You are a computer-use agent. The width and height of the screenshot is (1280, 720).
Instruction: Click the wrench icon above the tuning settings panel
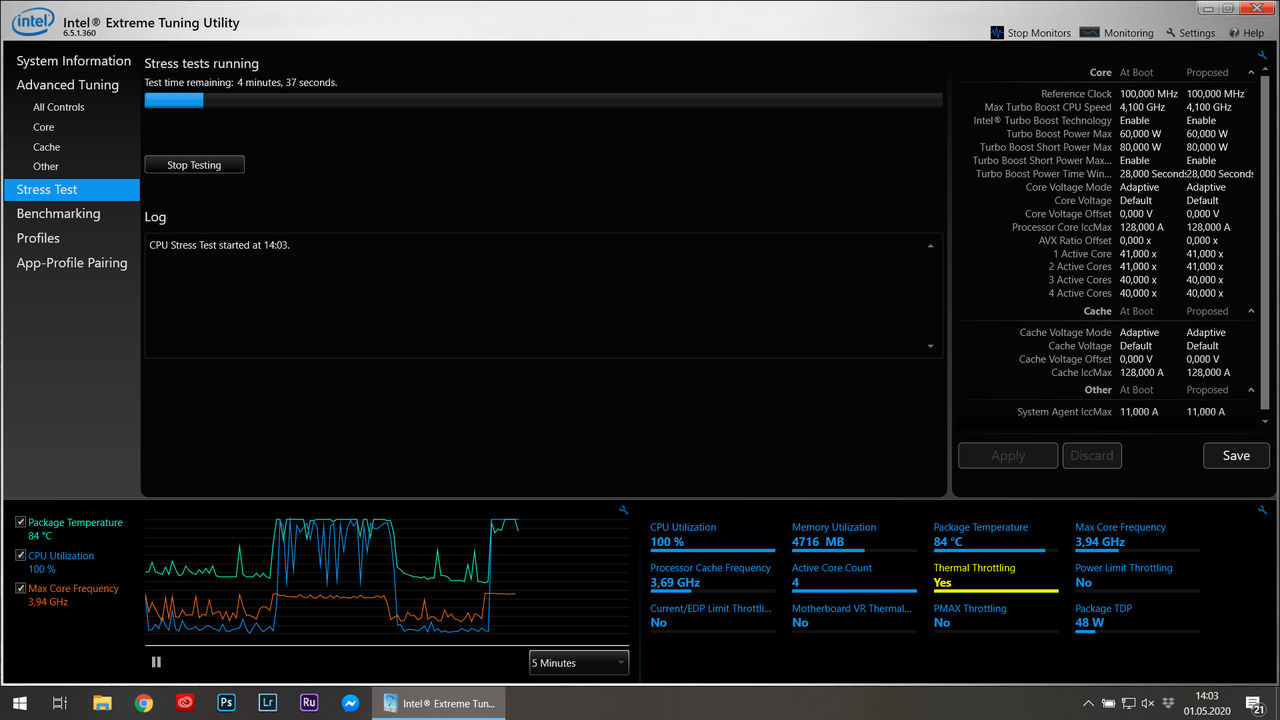(x=1262, y=56)
